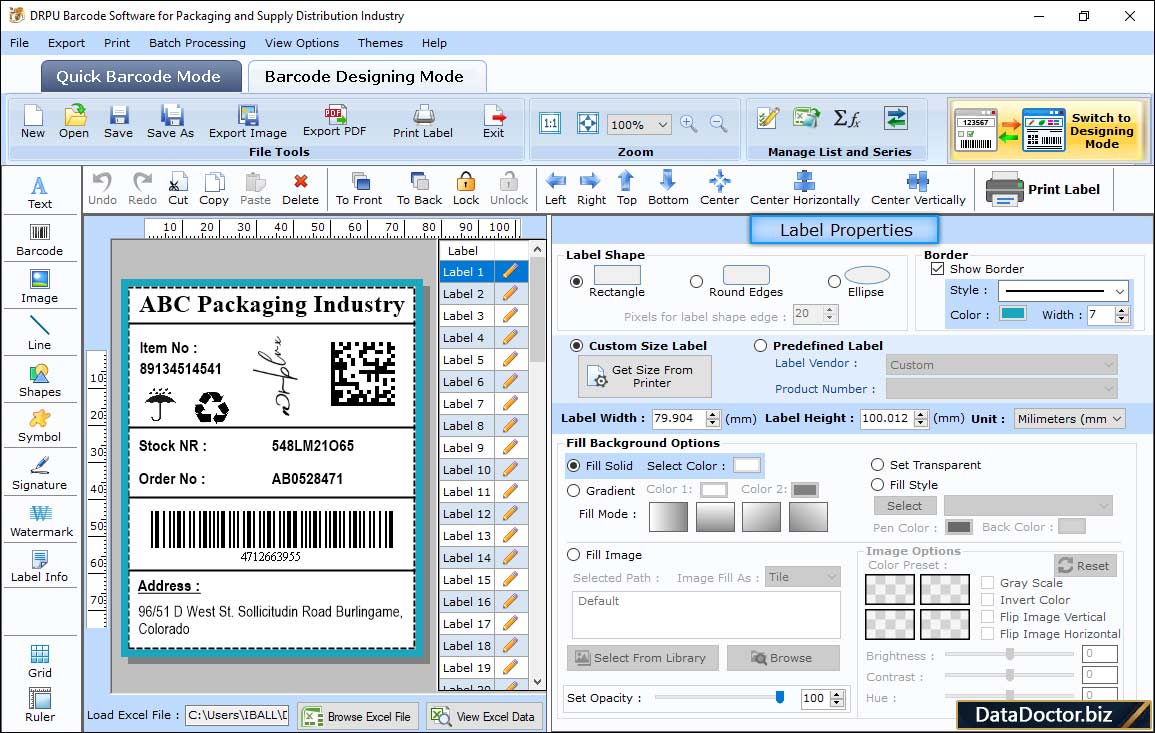The height and width of the screenshot is (733, 1155).
Task: Align the object Center Horizontally
Action: tap(804, 189)
